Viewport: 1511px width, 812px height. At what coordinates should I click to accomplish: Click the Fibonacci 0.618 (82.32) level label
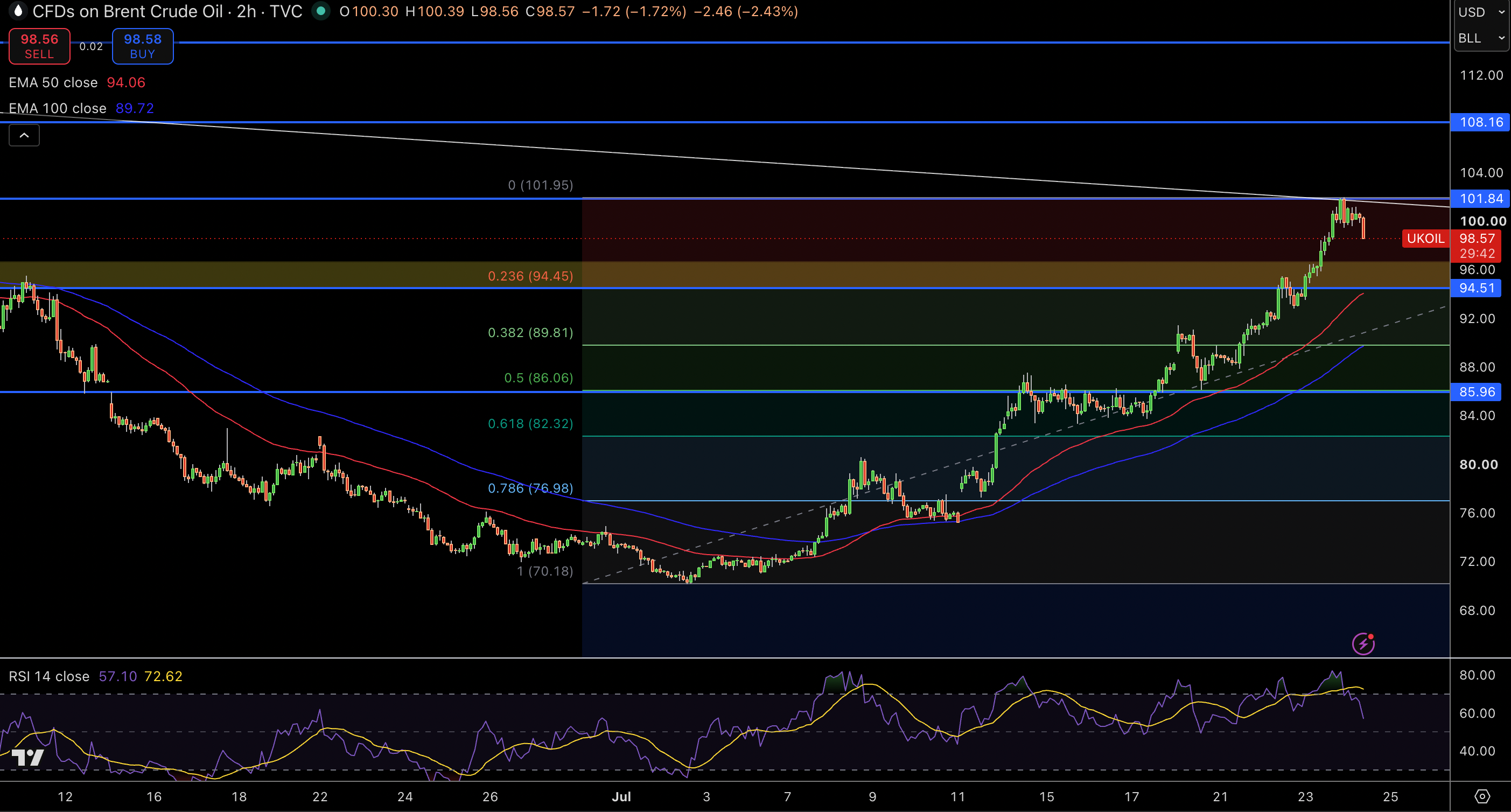coord(530,424)
